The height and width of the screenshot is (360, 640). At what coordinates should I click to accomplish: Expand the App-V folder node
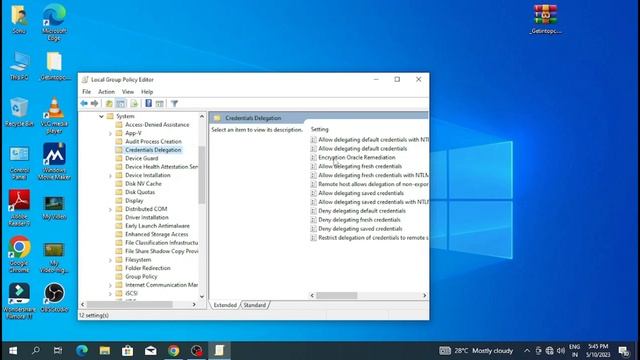[x=110, y=133]
